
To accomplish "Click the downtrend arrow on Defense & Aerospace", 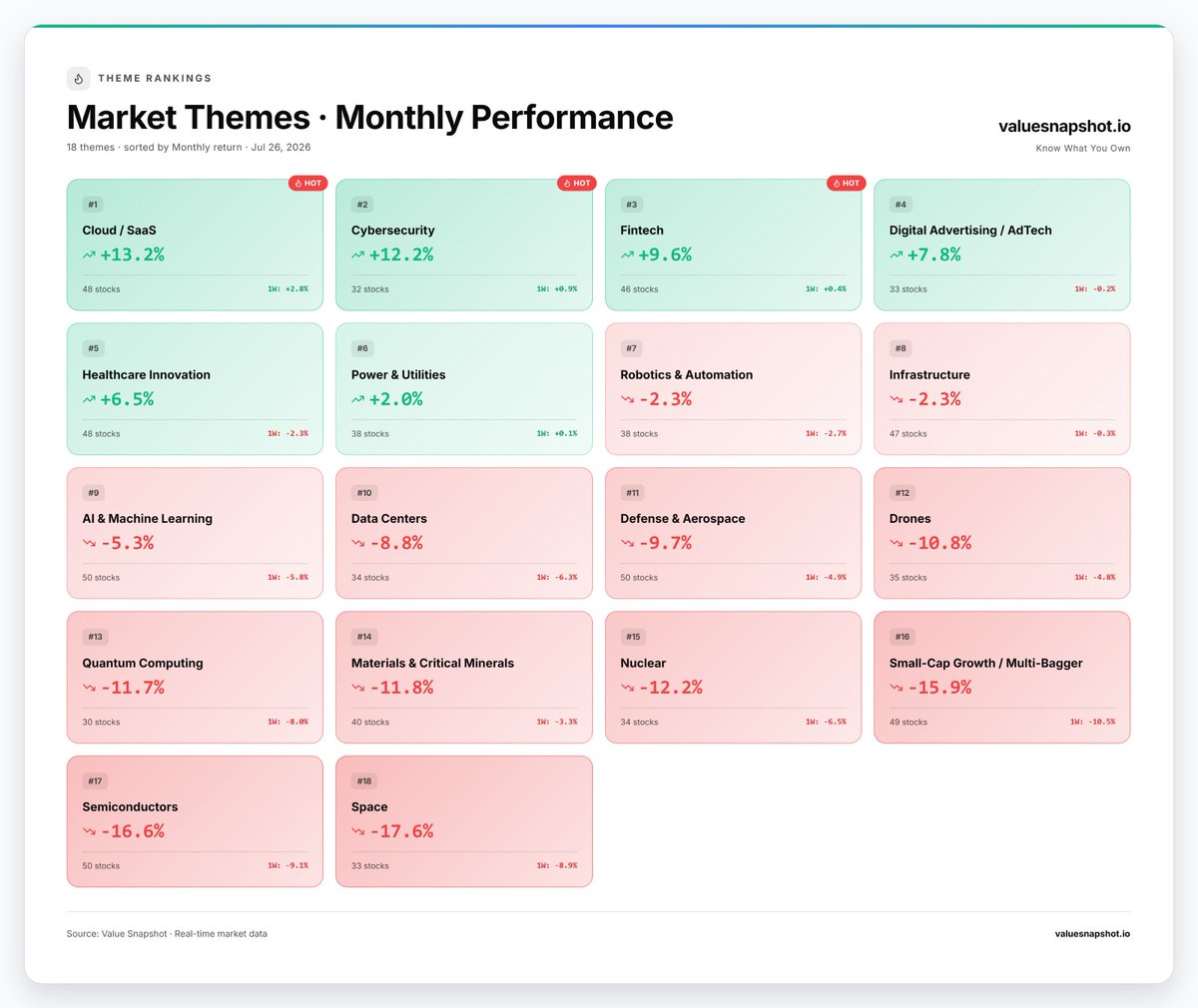I will [x=627, y=544].
